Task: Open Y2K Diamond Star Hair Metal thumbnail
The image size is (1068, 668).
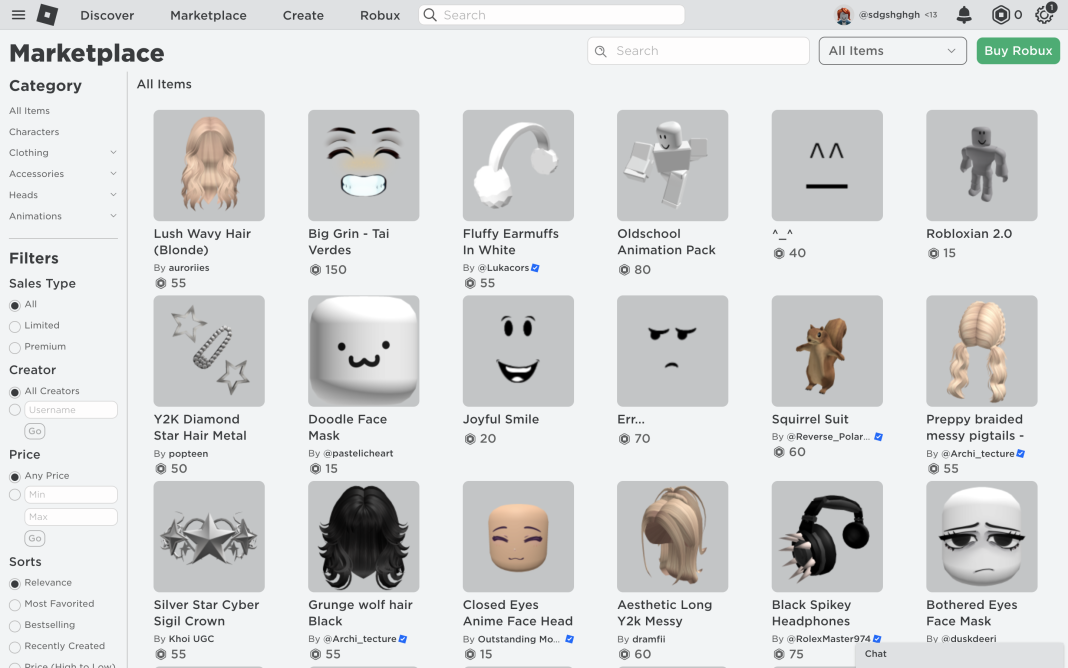Action: point(209,351)
